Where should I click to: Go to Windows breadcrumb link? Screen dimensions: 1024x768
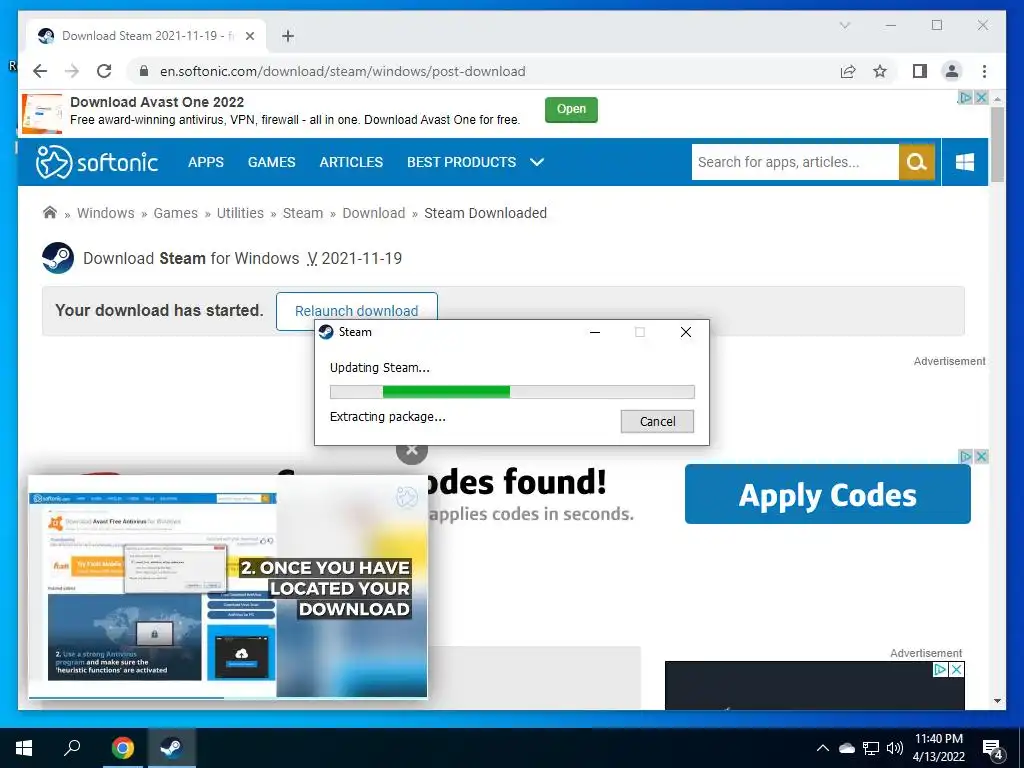[106, 213]
